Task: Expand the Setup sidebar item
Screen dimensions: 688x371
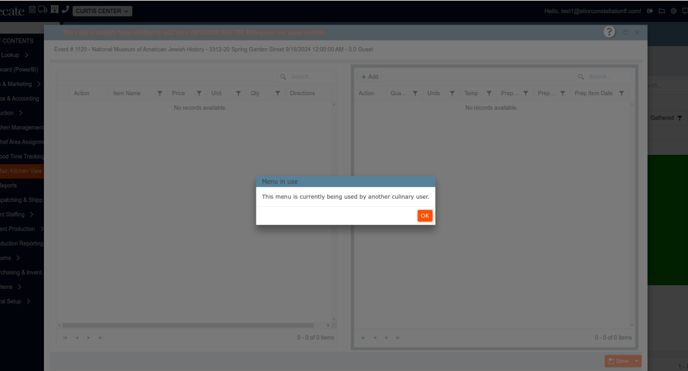Action: pos(28,301)
